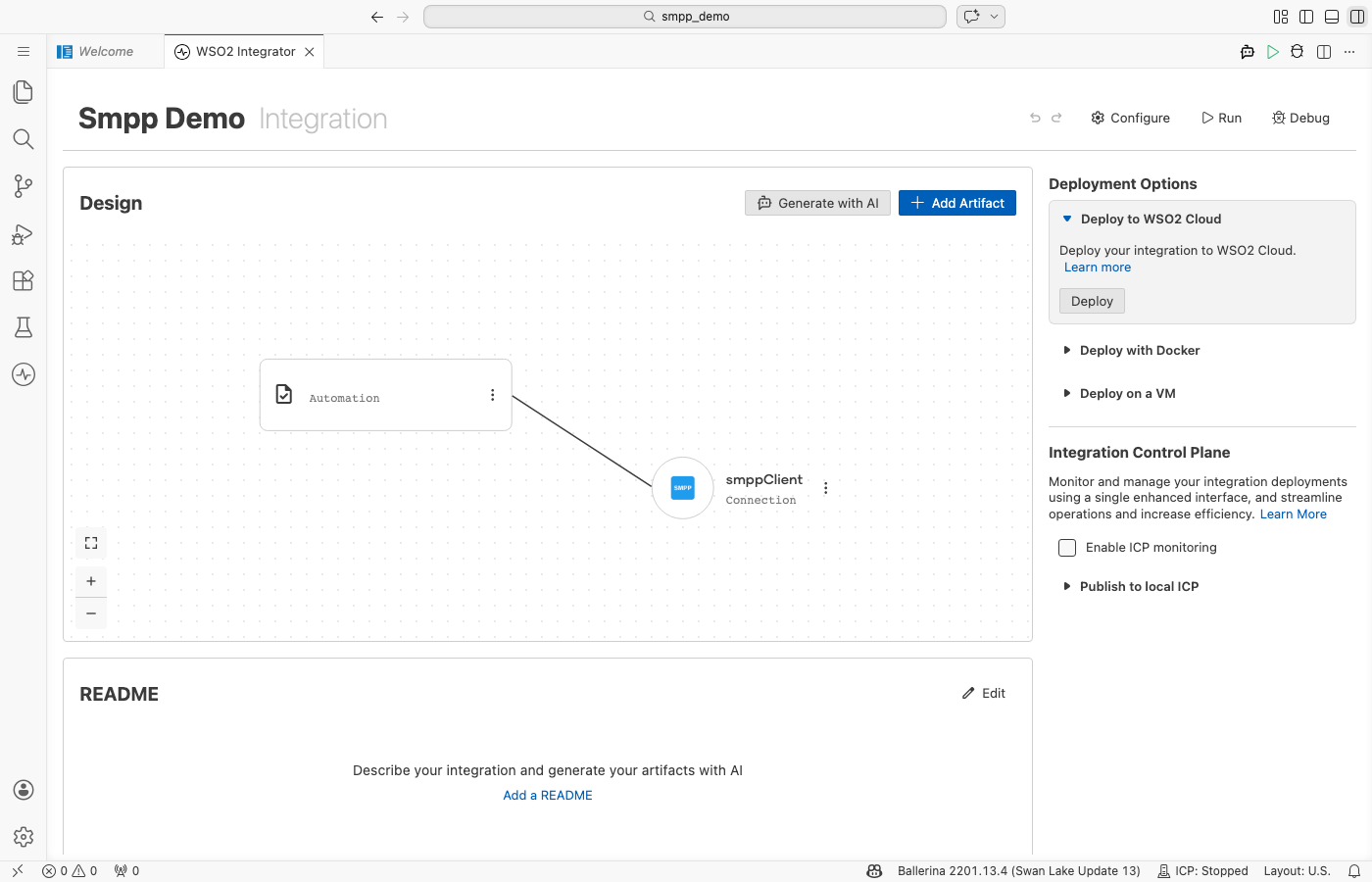1372x882 pixels.
Task: Customize layout icon in title bar
Action: [x=1281, y=17]
